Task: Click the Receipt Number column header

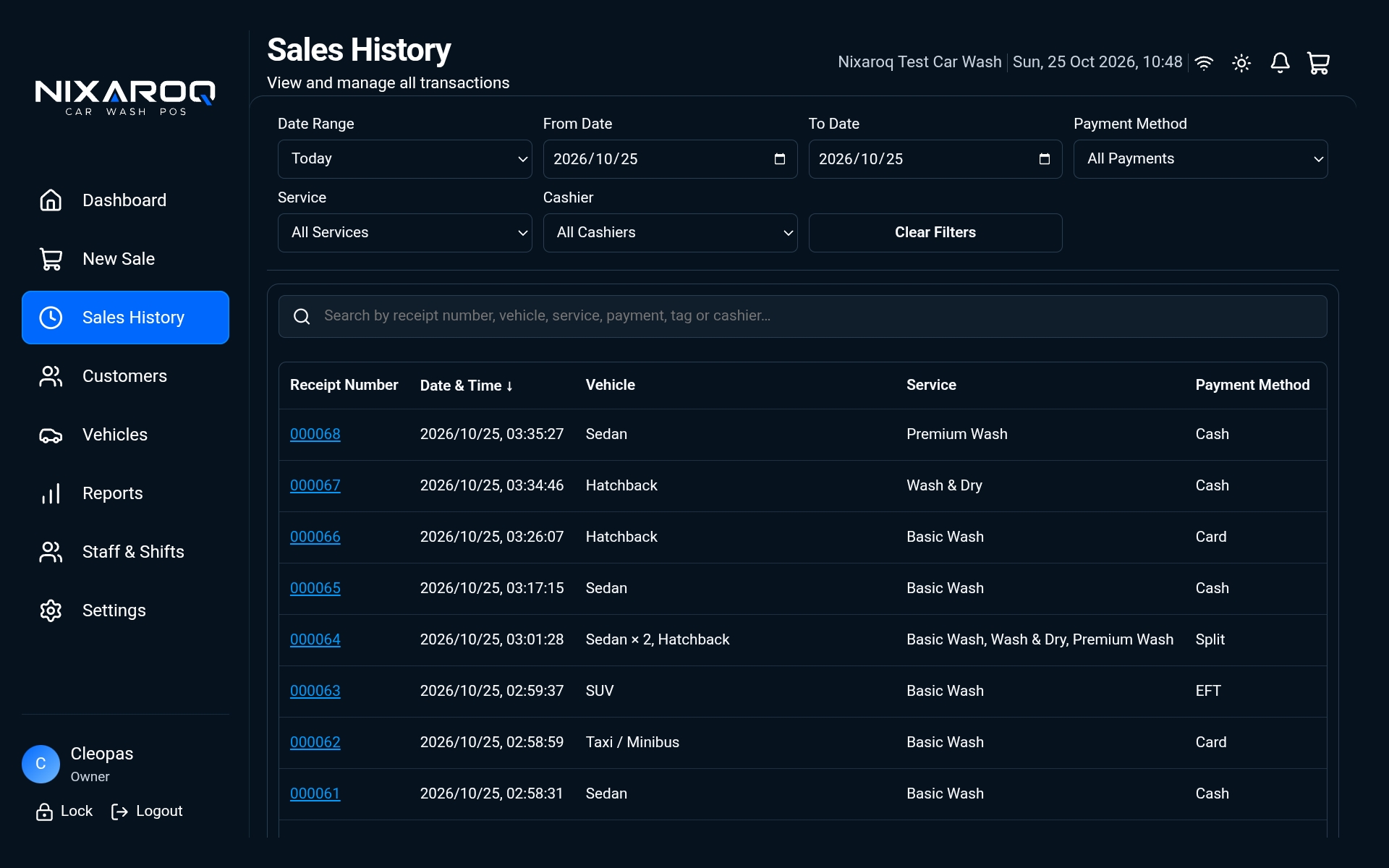Action: coord(344,386)
